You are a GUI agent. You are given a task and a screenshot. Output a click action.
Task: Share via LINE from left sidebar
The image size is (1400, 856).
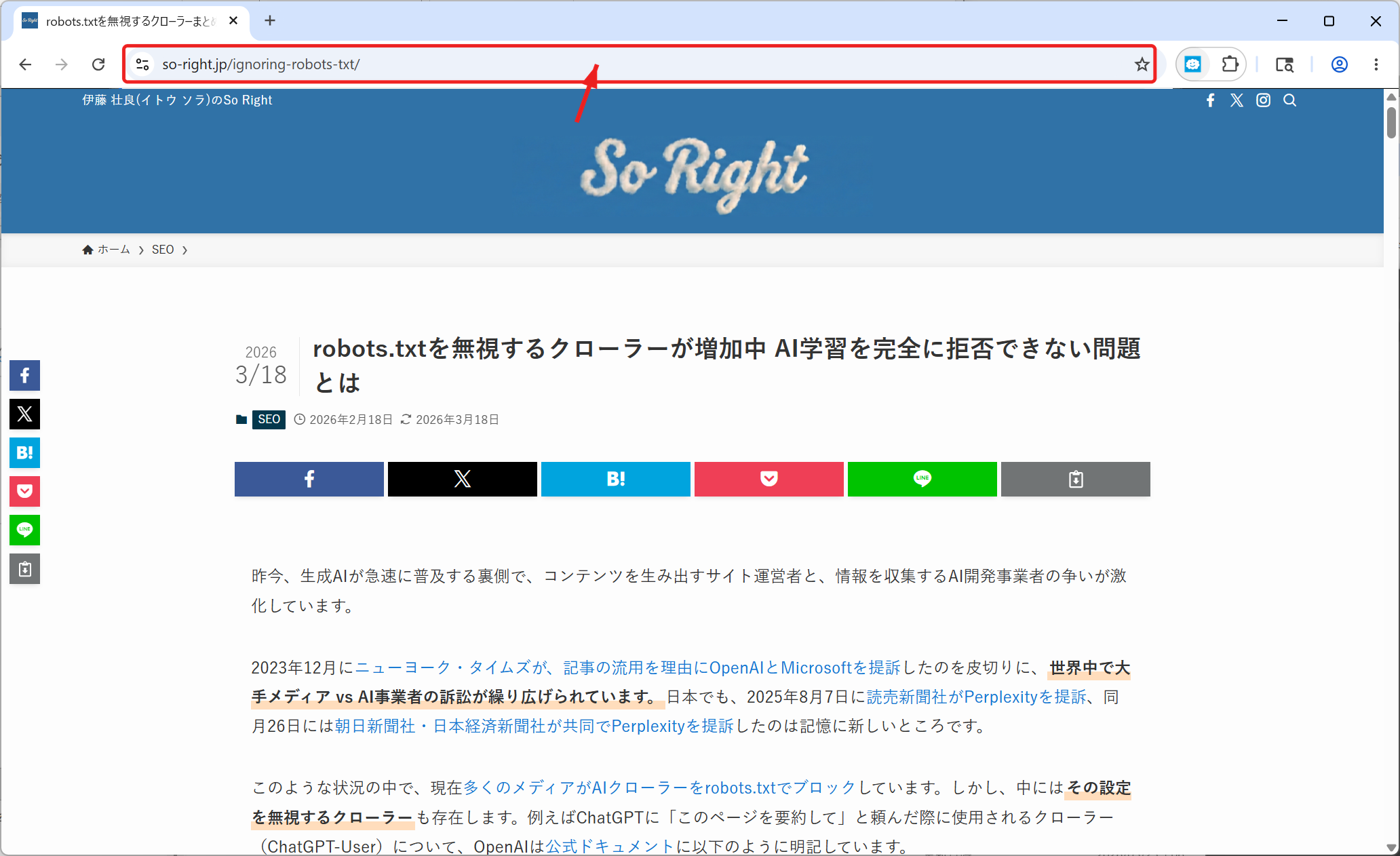click(25, 530)
